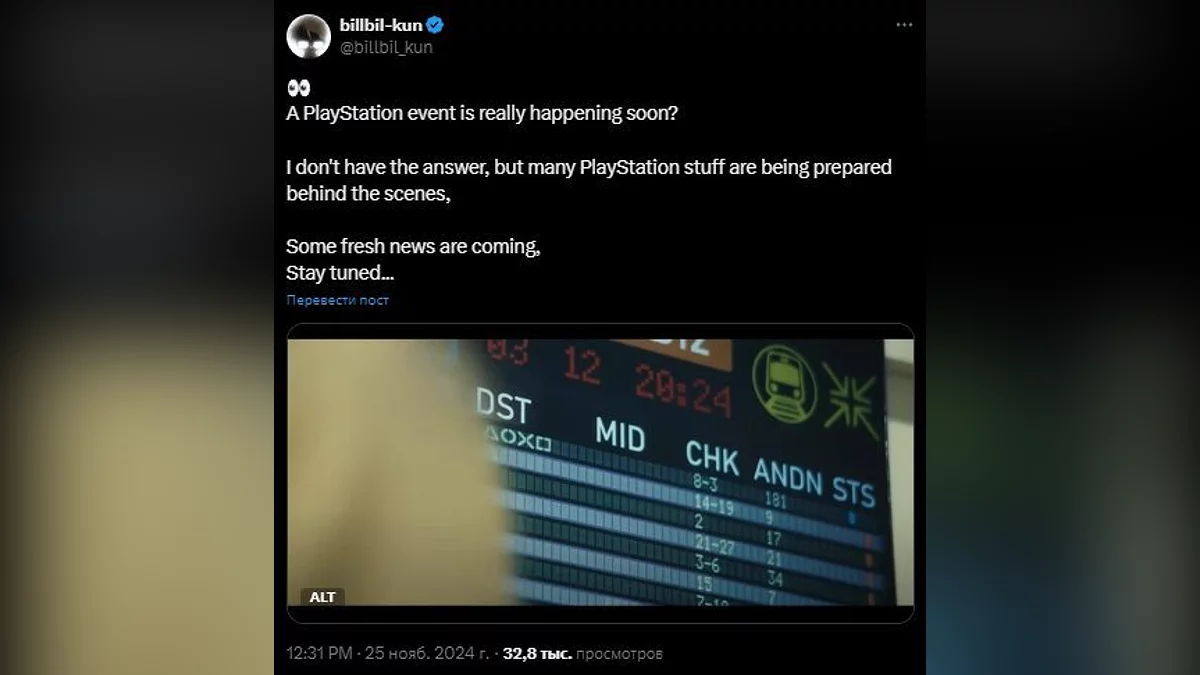This screenshot has width=1200, height=675.
Task: Click the 'Some fresh news are coming' line
Action: (414, 246)
